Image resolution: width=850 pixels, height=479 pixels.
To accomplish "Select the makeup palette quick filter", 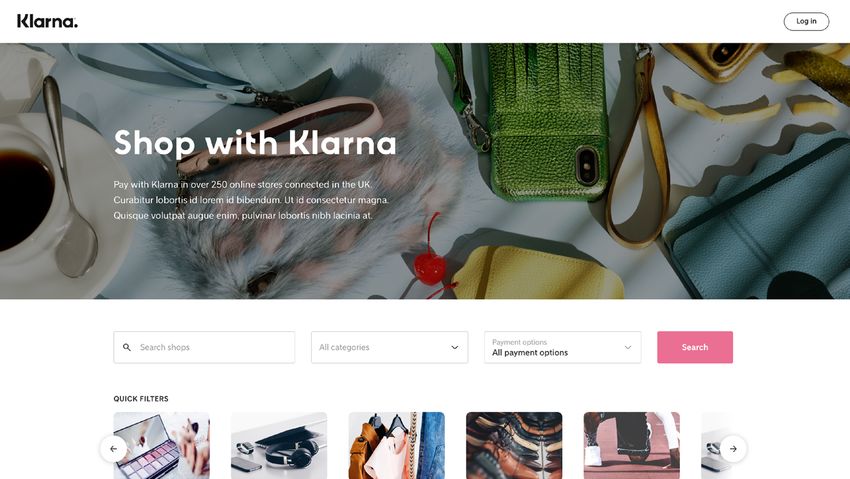I will [x=162, y=445].
